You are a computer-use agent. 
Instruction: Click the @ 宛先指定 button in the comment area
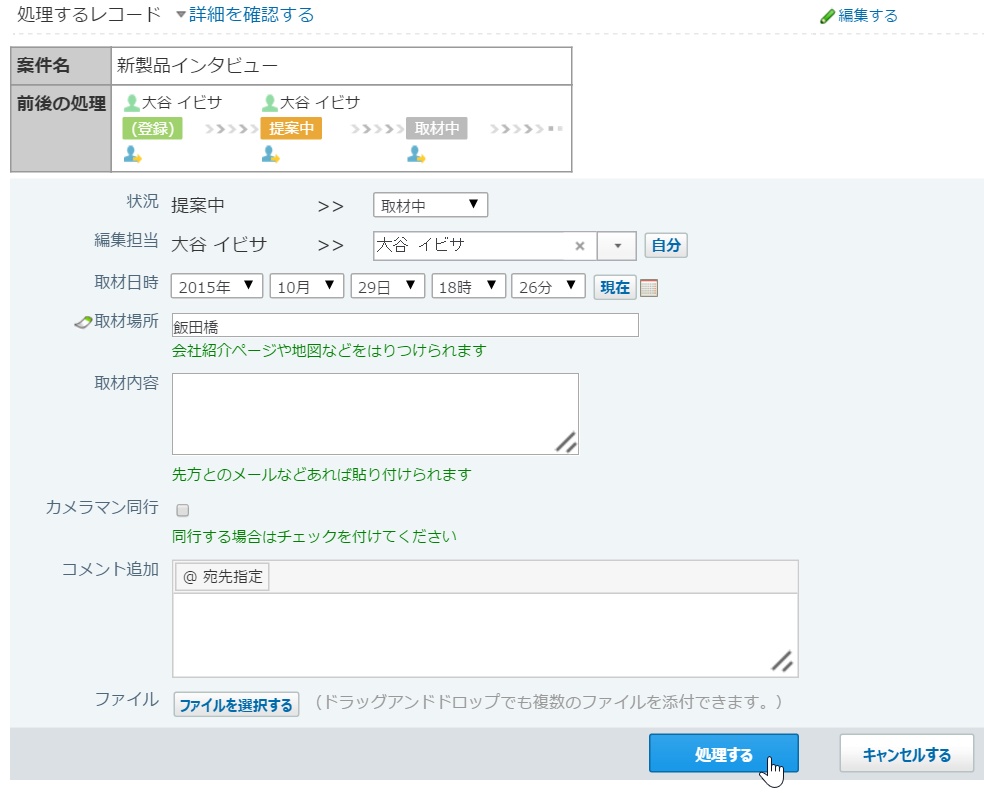(x=222, y=577)
